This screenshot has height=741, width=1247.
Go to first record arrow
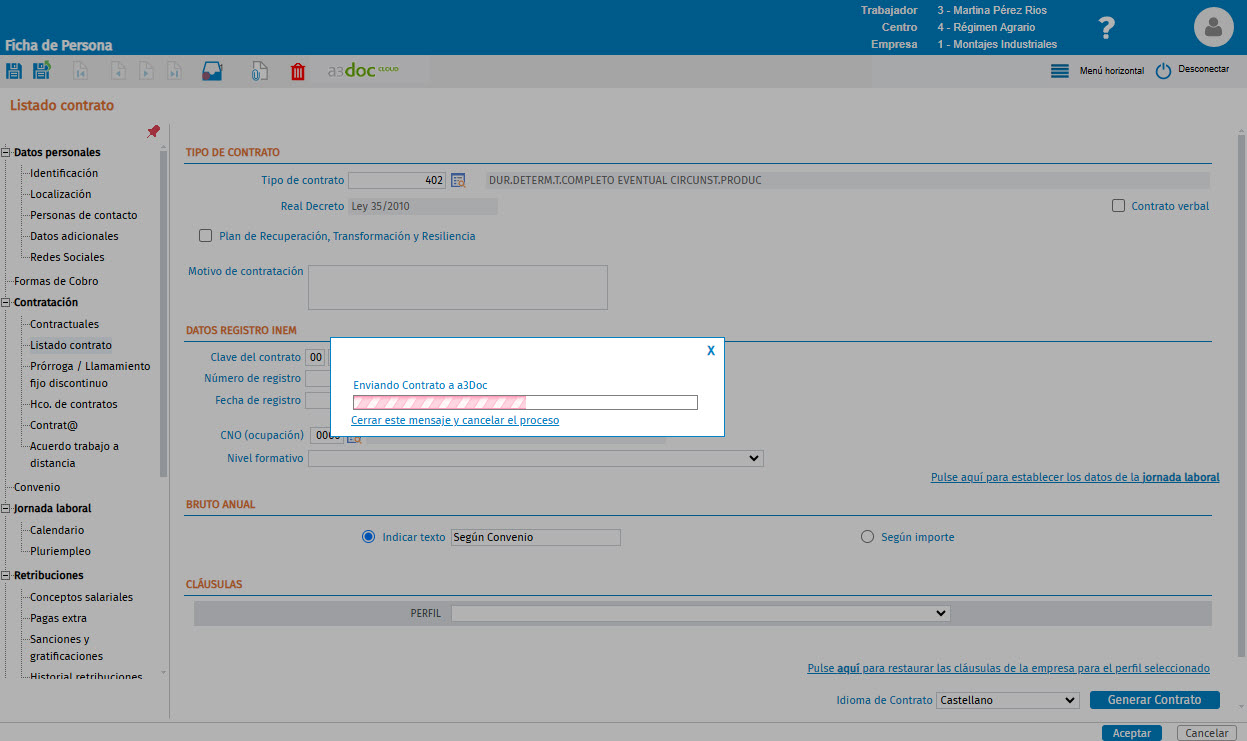pos(80,71)
